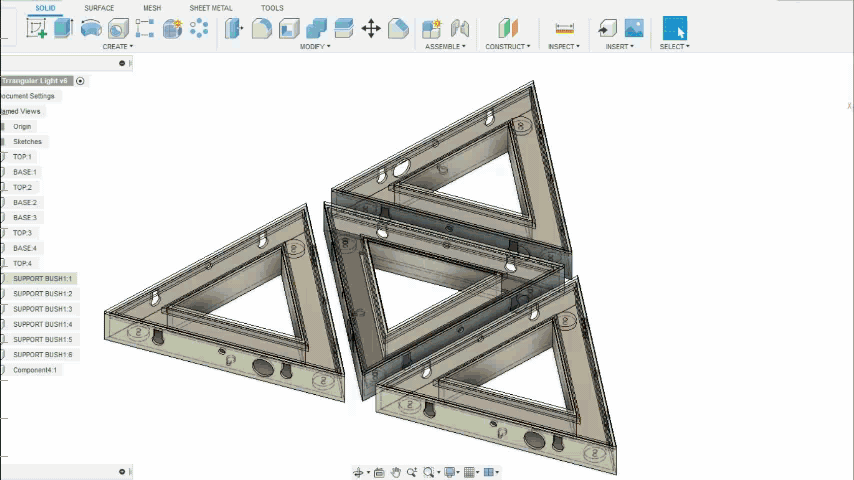Open the SHEET METAL tab

[211, 8]
